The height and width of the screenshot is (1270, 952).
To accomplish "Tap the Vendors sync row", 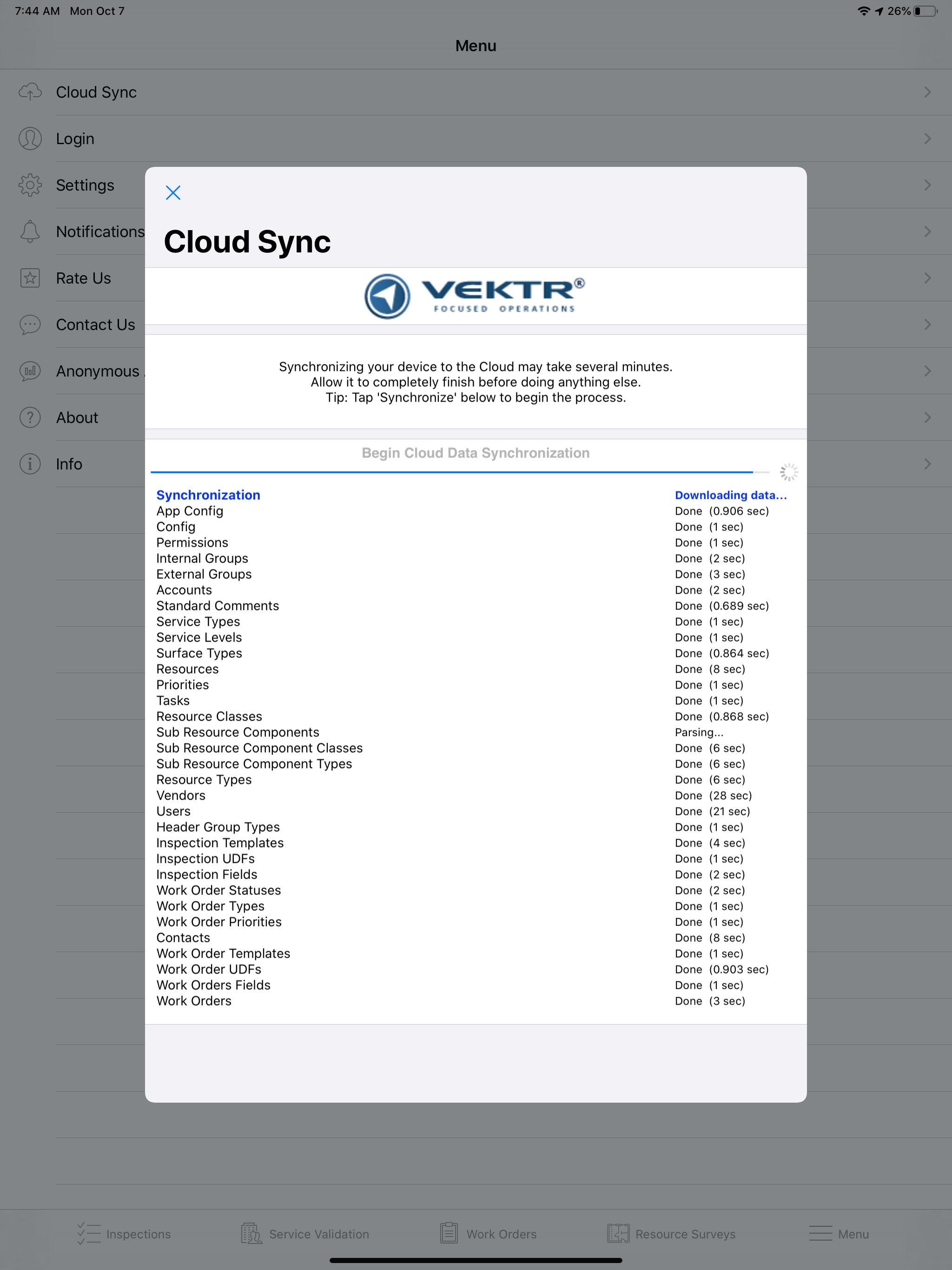I will 476,796.
